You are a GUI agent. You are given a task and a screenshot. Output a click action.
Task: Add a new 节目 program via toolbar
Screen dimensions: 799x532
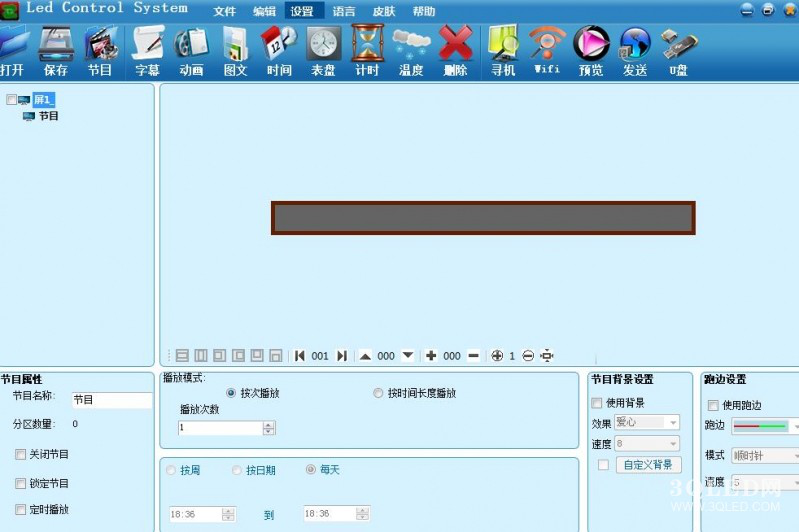[100, 51]
